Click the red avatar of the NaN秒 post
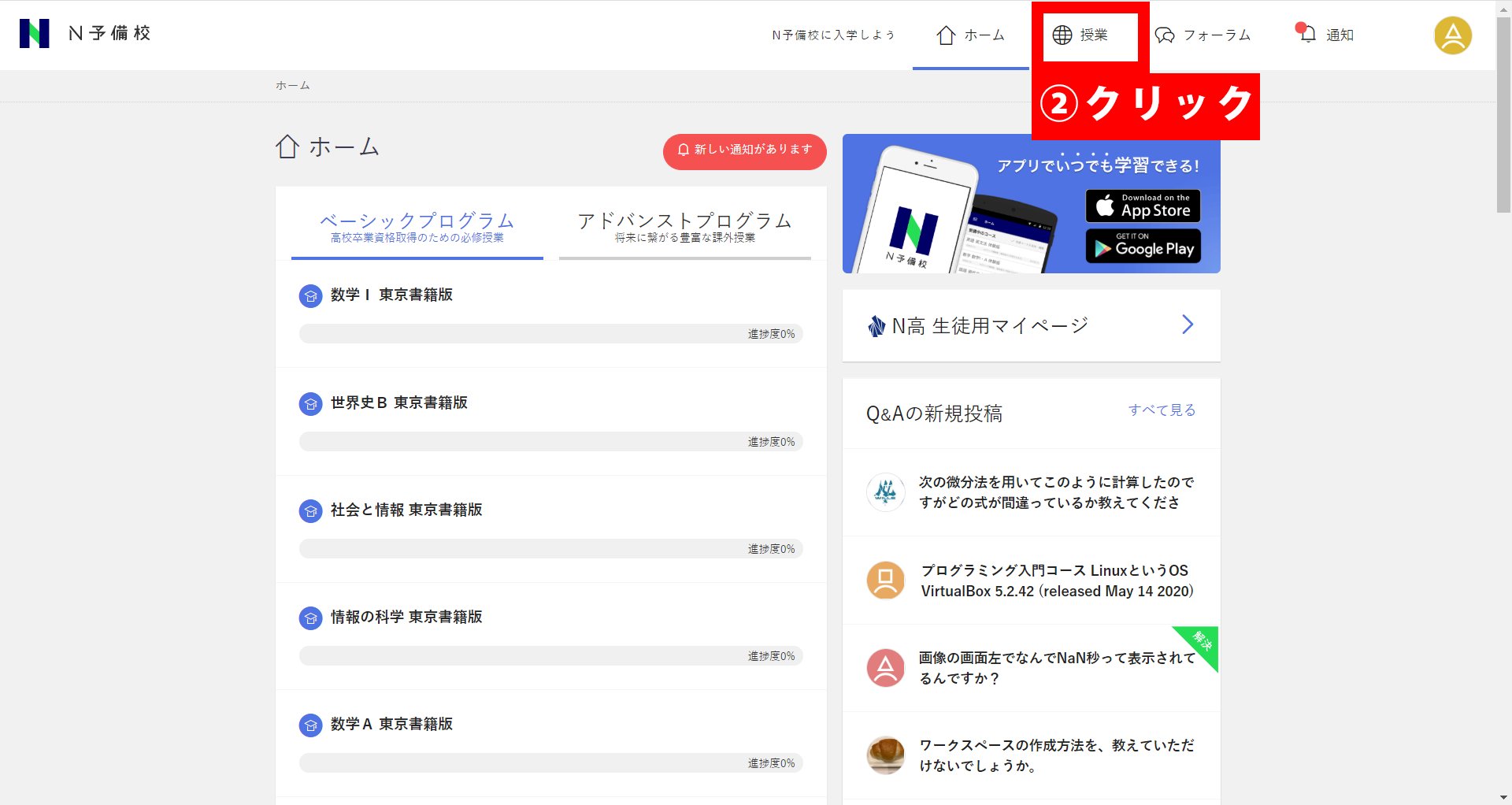Image resolution: width=1512 pixels, height=805 pixels. click(x=886, y=668)
